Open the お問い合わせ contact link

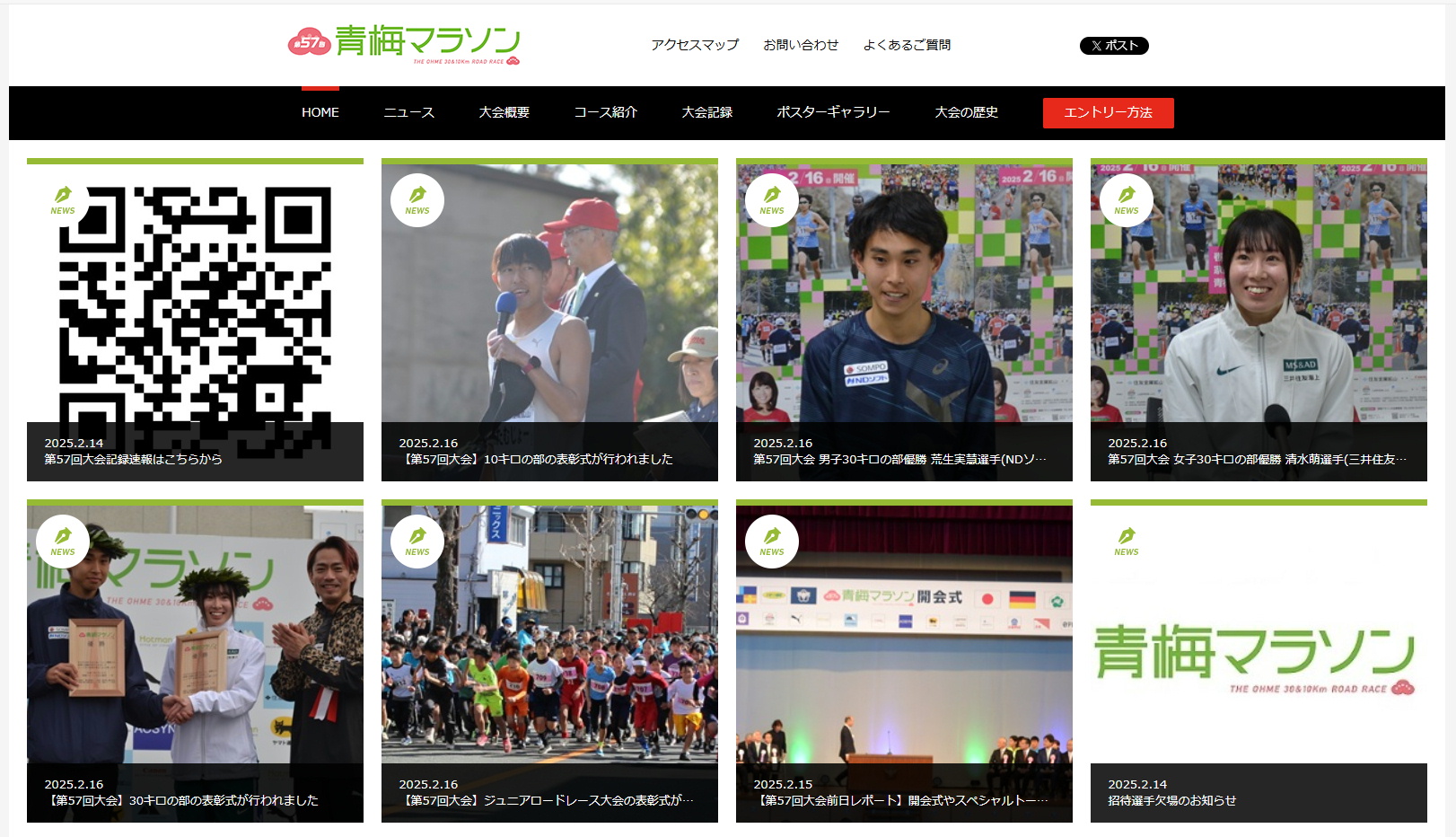pyautogui.click(x=801, y=45)
